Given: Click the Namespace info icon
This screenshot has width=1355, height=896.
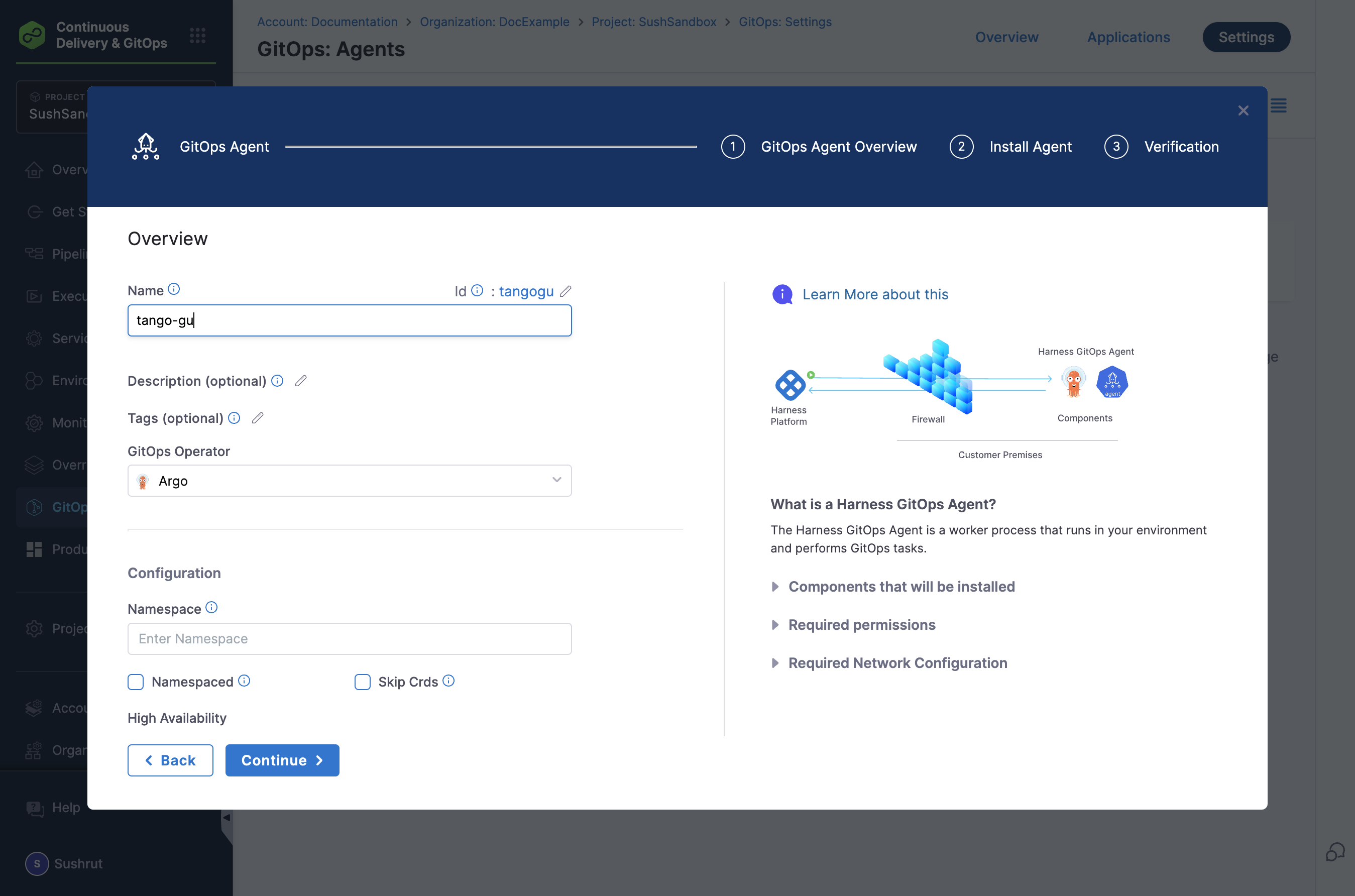Looking at the screenshot, I should coord(211,607).
